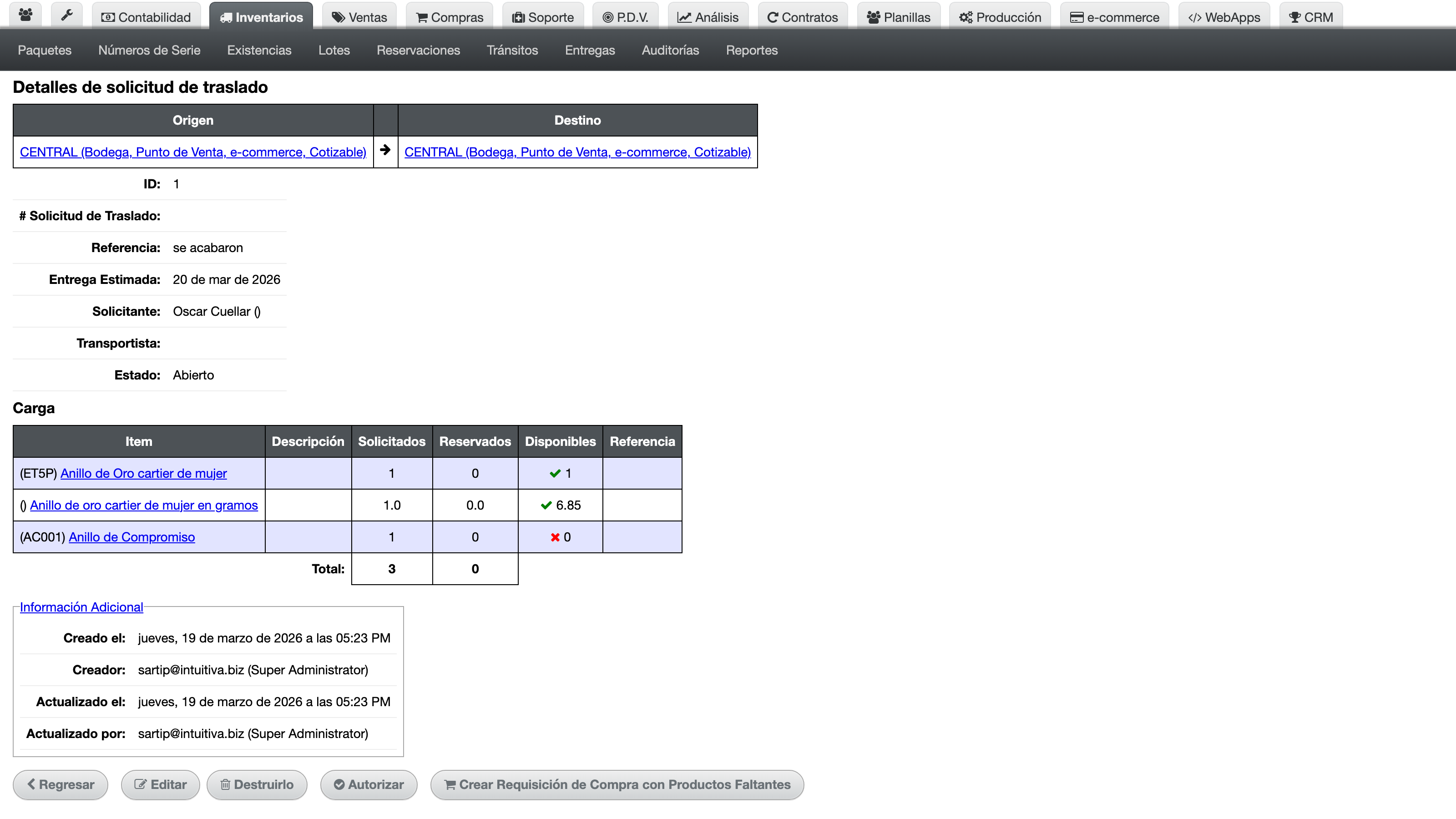Open the Lotes submenu

334,51
